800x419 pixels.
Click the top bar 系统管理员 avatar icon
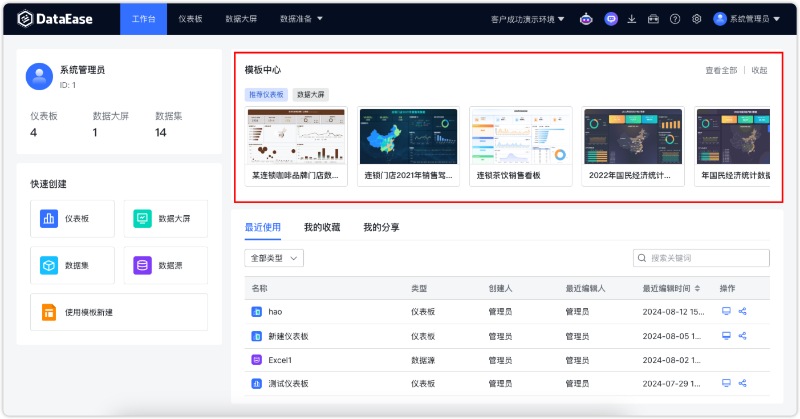720,19
